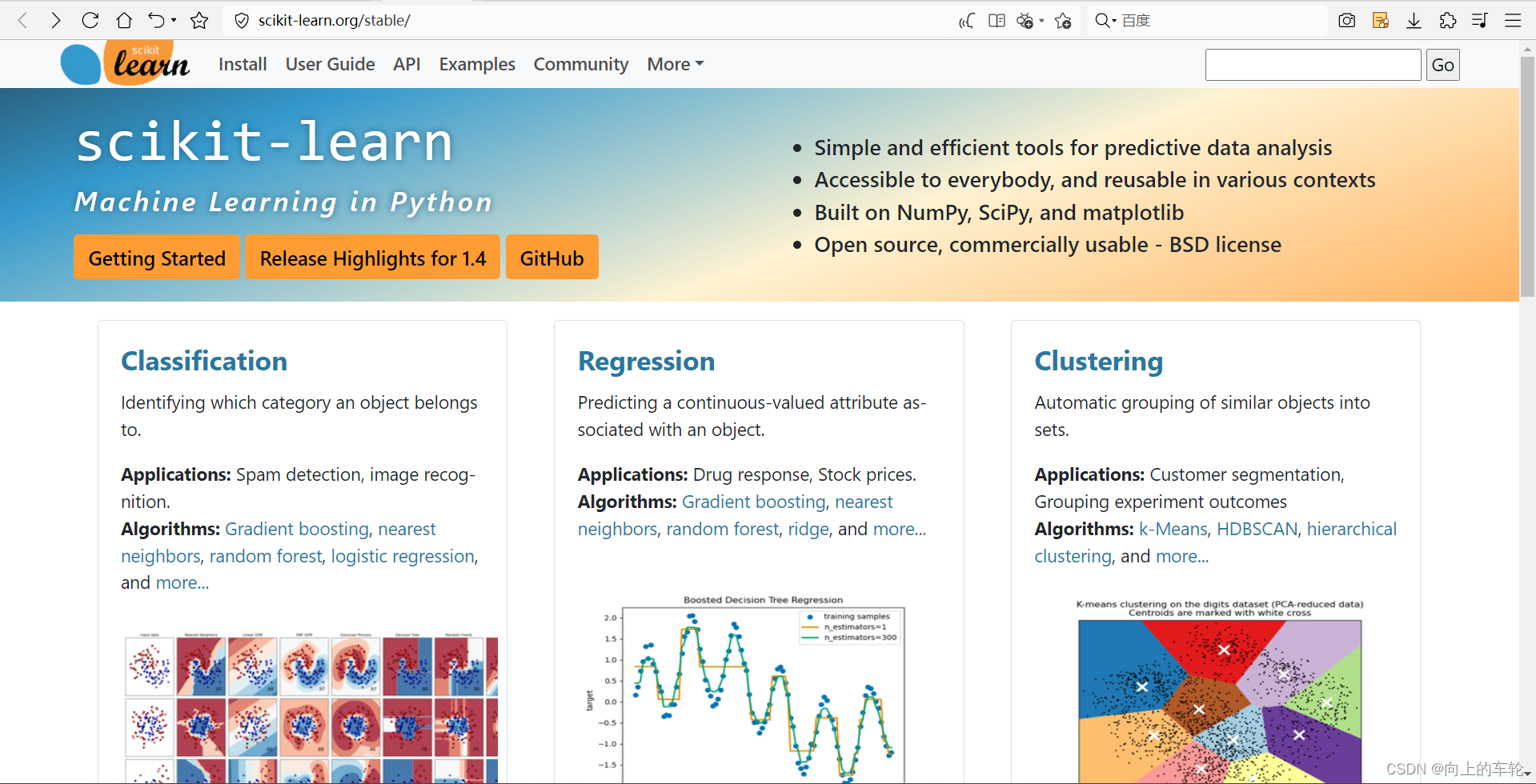
Task: Open the Regression heading link
Action: coord(646,361)
